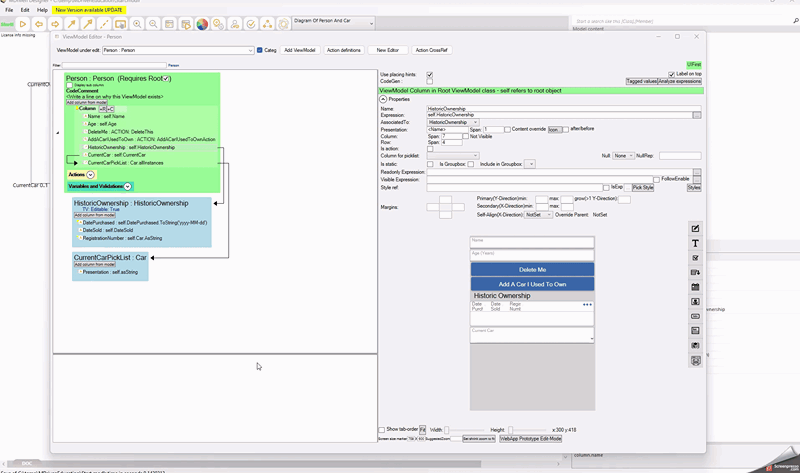Select the text 'T' widget icon
This screenshot has width=800, height=473.
[x=696, y=243]
